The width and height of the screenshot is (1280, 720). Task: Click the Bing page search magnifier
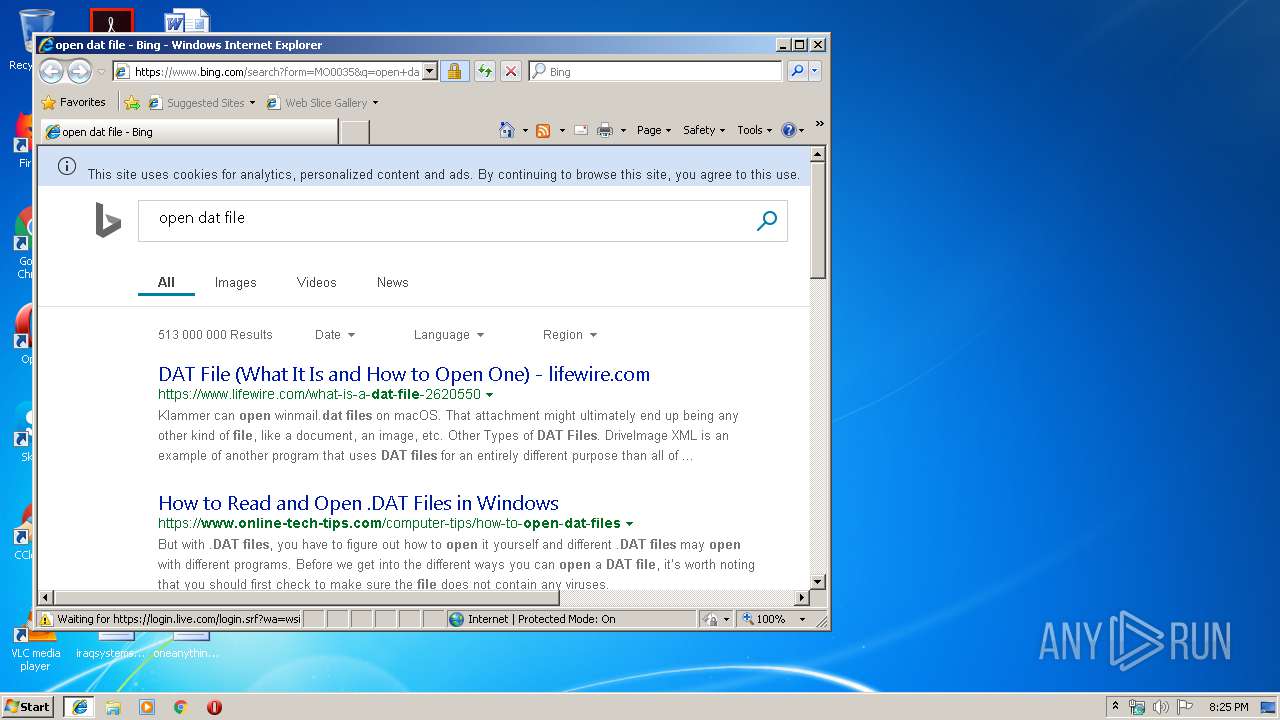click(x=767, y=221)
